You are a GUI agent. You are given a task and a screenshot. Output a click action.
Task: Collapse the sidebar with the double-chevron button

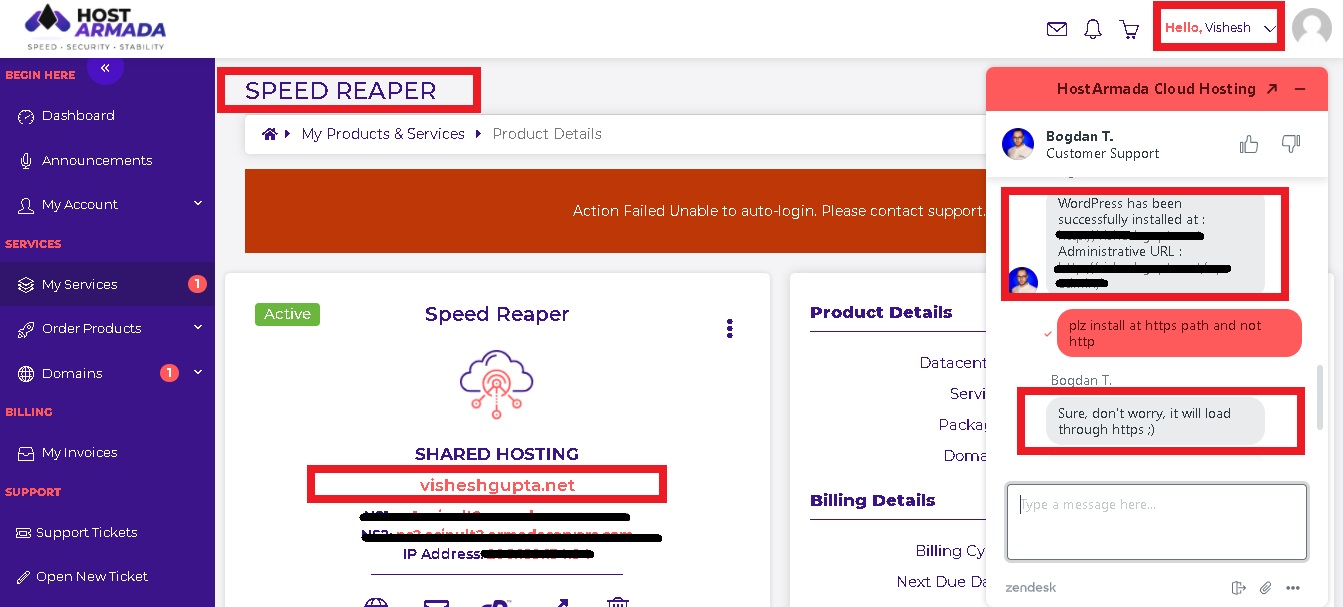point(105,67)
